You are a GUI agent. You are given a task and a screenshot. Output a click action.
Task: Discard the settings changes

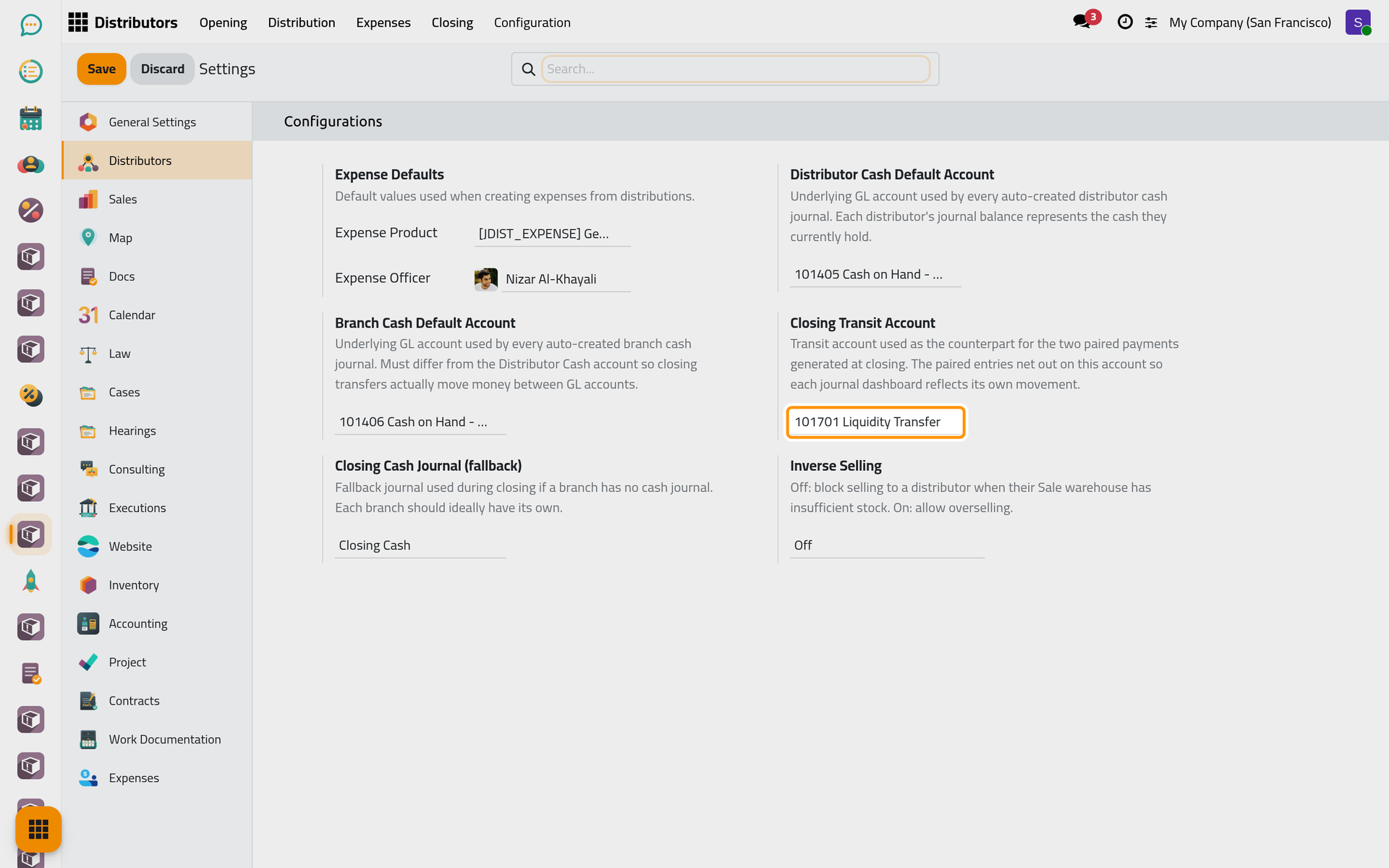(162, 69)
